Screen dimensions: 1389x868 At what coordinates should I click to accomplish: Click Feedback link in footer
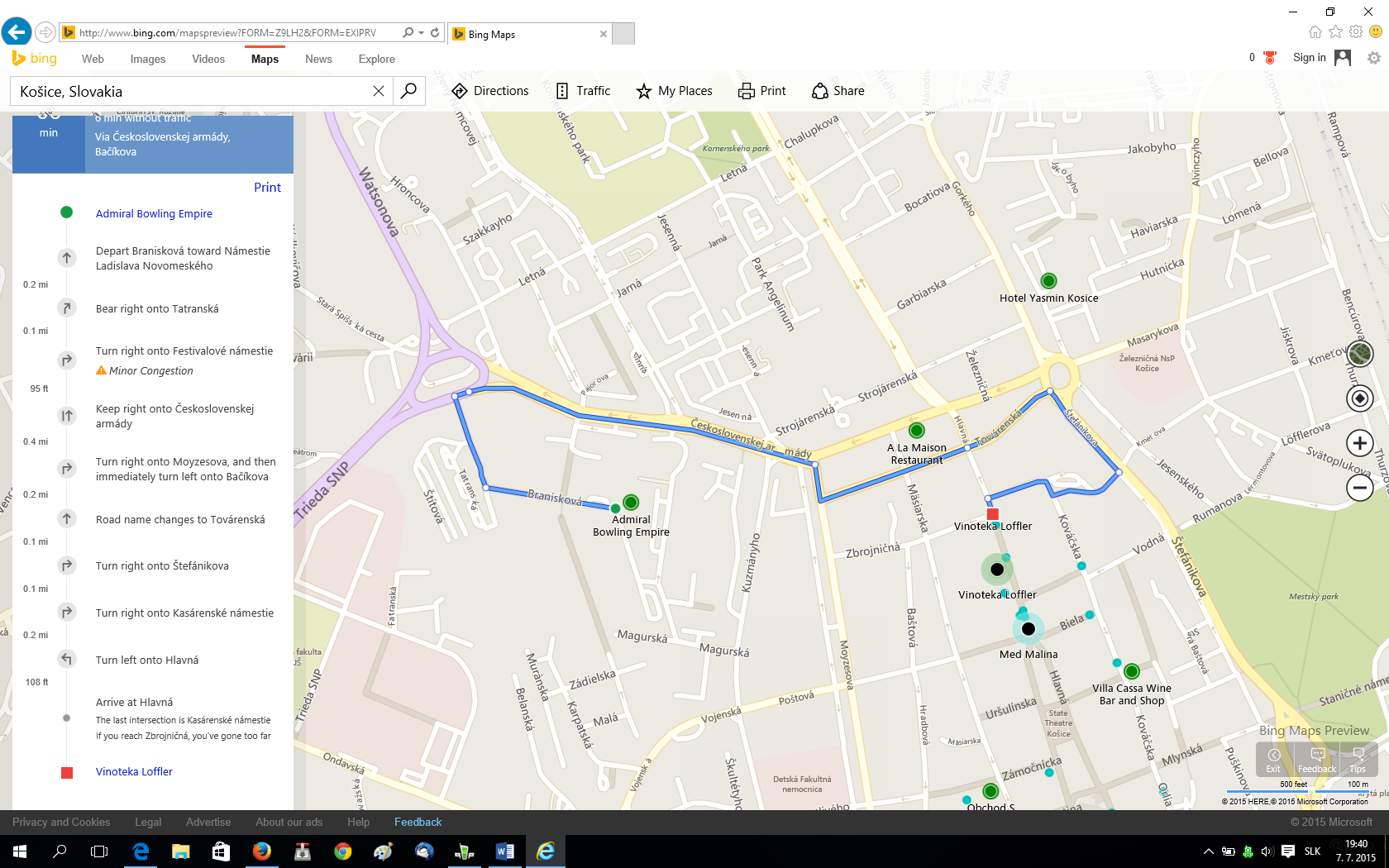coord(418,822)
